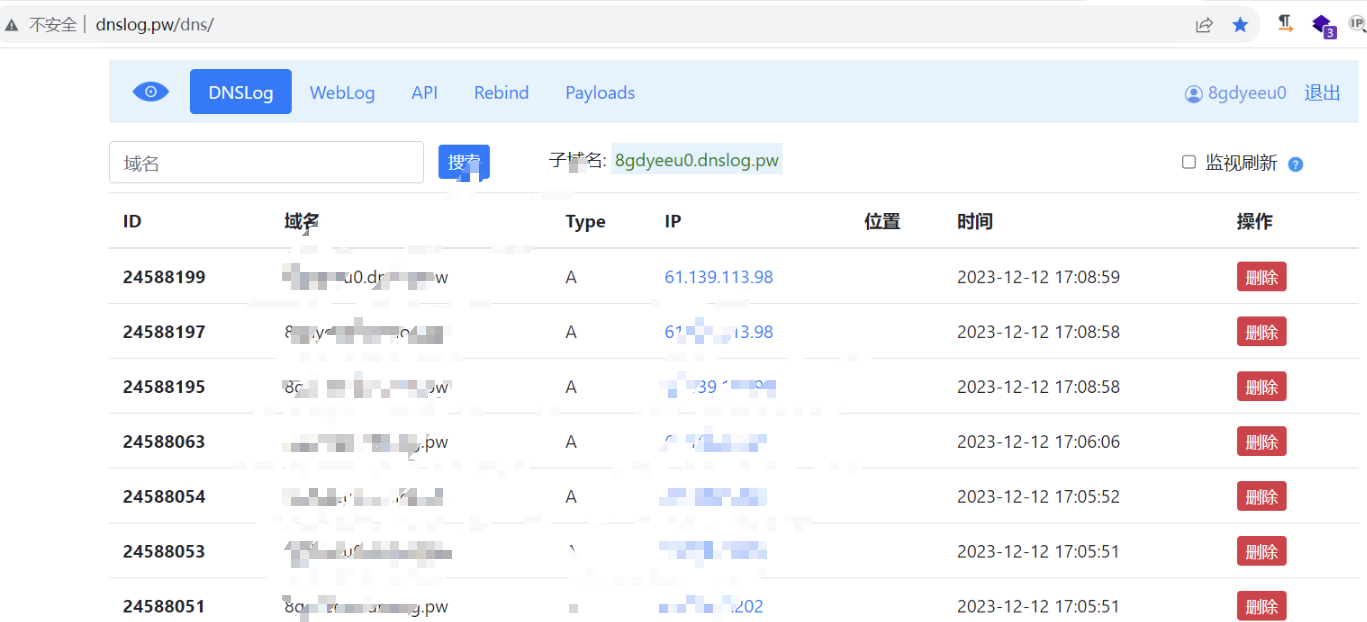1367x622 pixels.
Task: Click the eye logo icon
Action: [151, 92]
